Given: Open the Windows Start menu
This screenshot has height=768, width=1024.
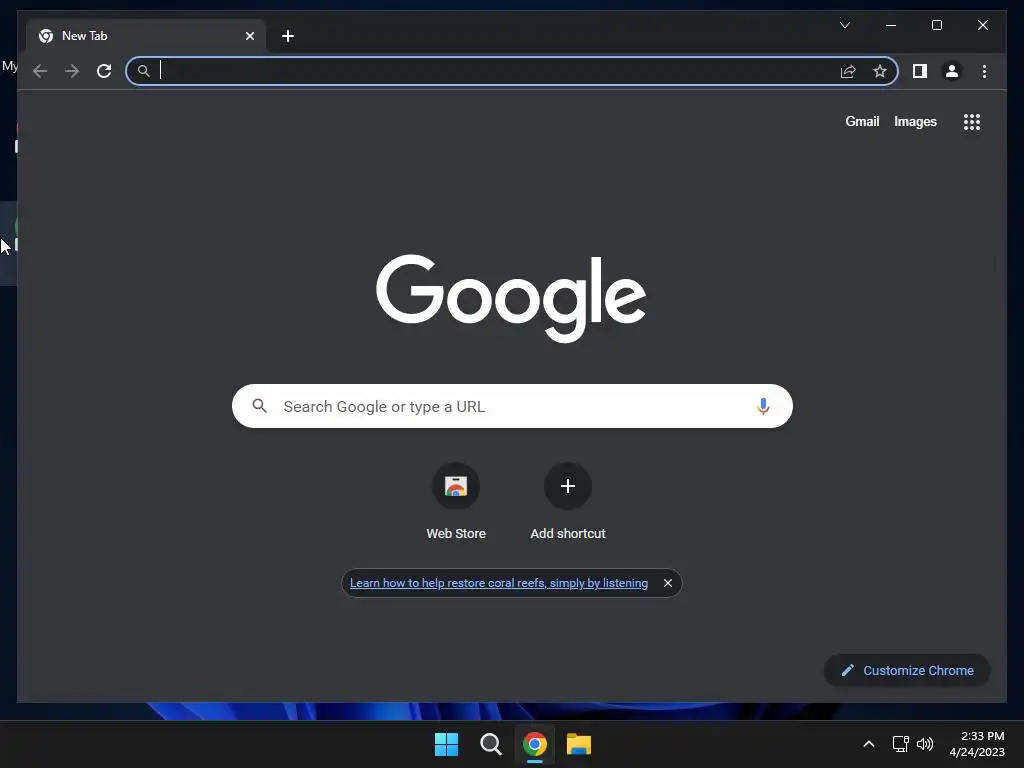Looking at the screenshot, I should click(x=447, y=744).
